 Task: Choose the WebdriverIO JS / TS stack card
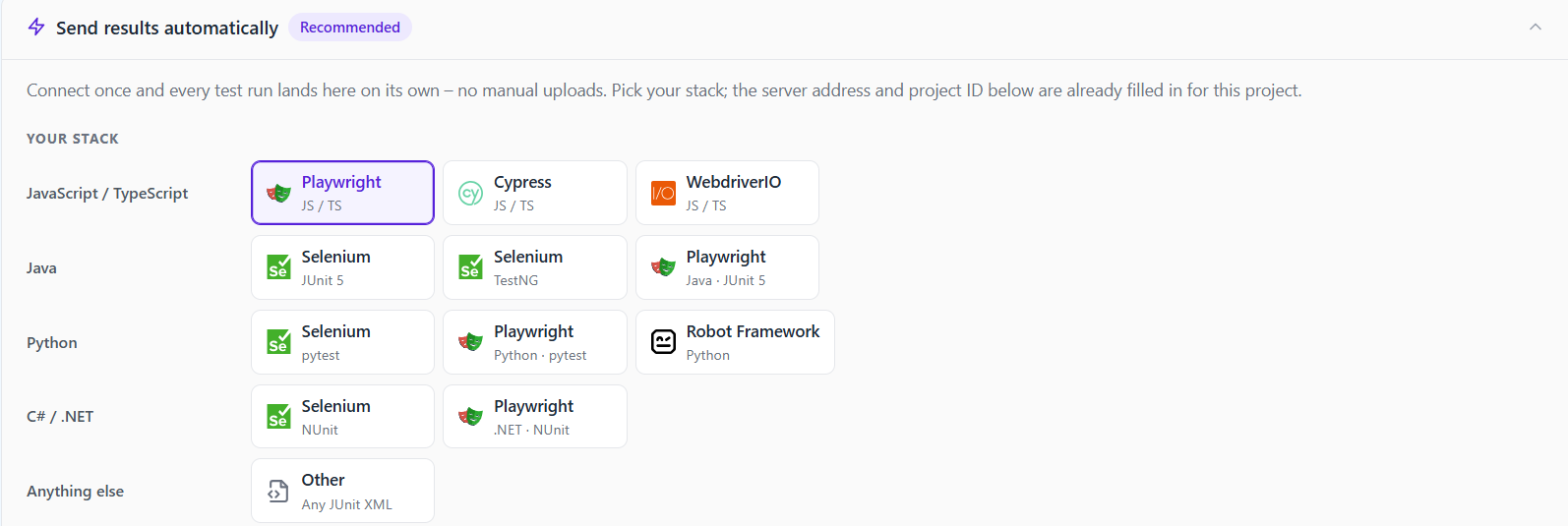727,193
